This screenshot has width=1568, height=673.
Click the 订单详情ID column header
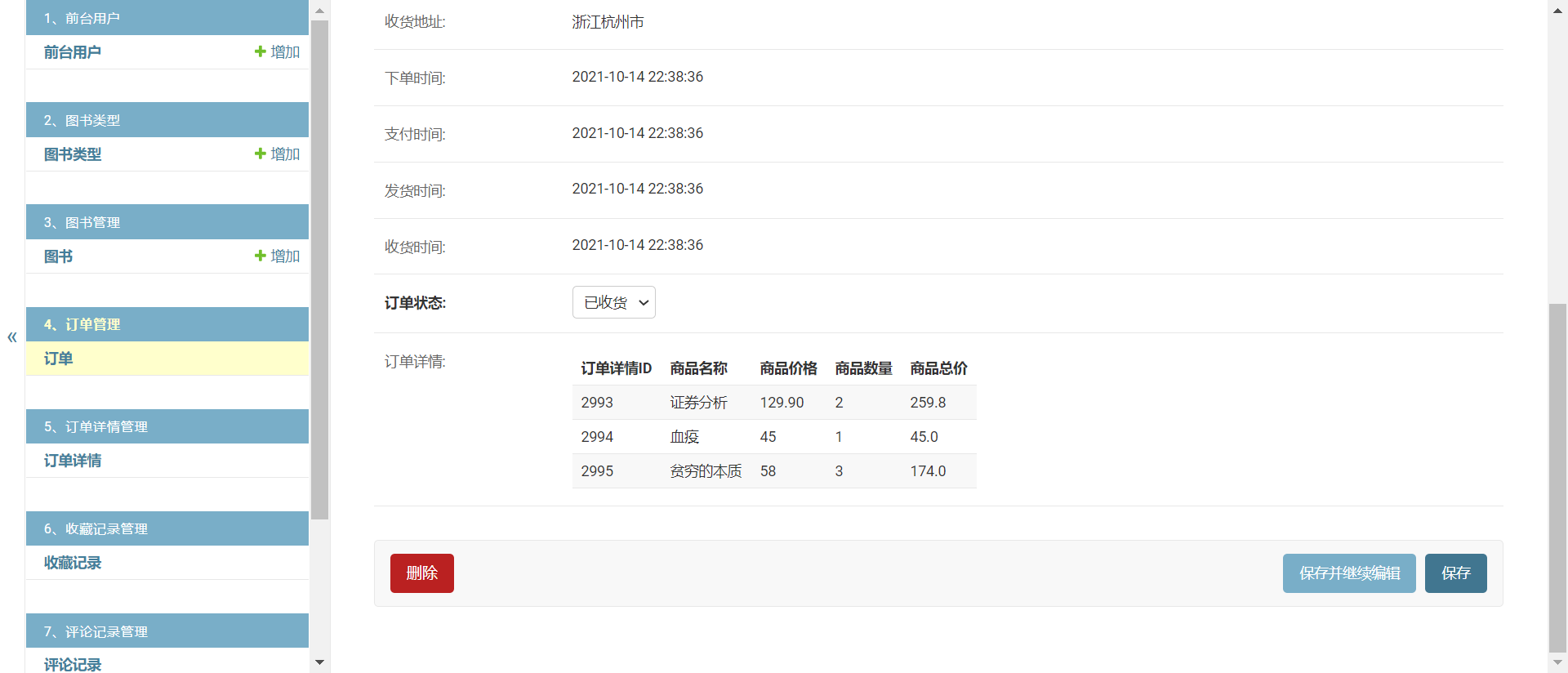[617, 368]
